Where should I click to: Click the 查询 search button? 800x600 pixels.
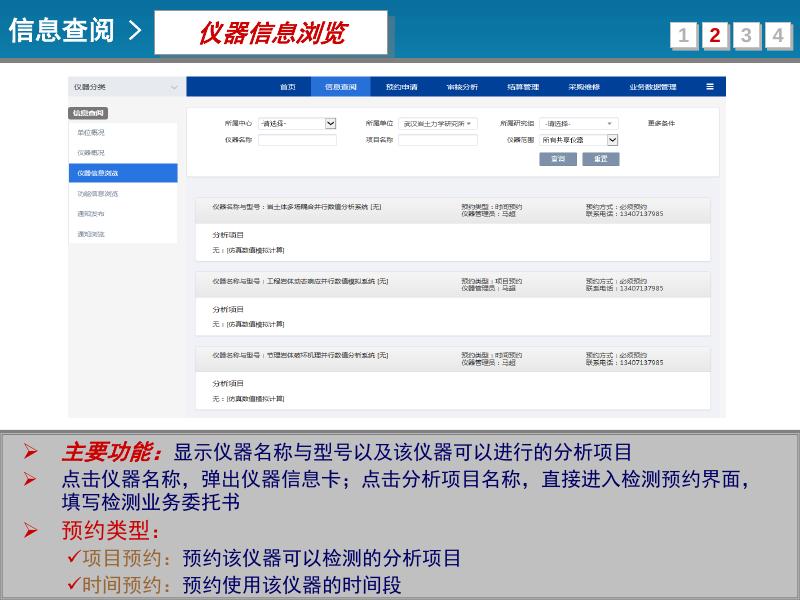point(558,160)
